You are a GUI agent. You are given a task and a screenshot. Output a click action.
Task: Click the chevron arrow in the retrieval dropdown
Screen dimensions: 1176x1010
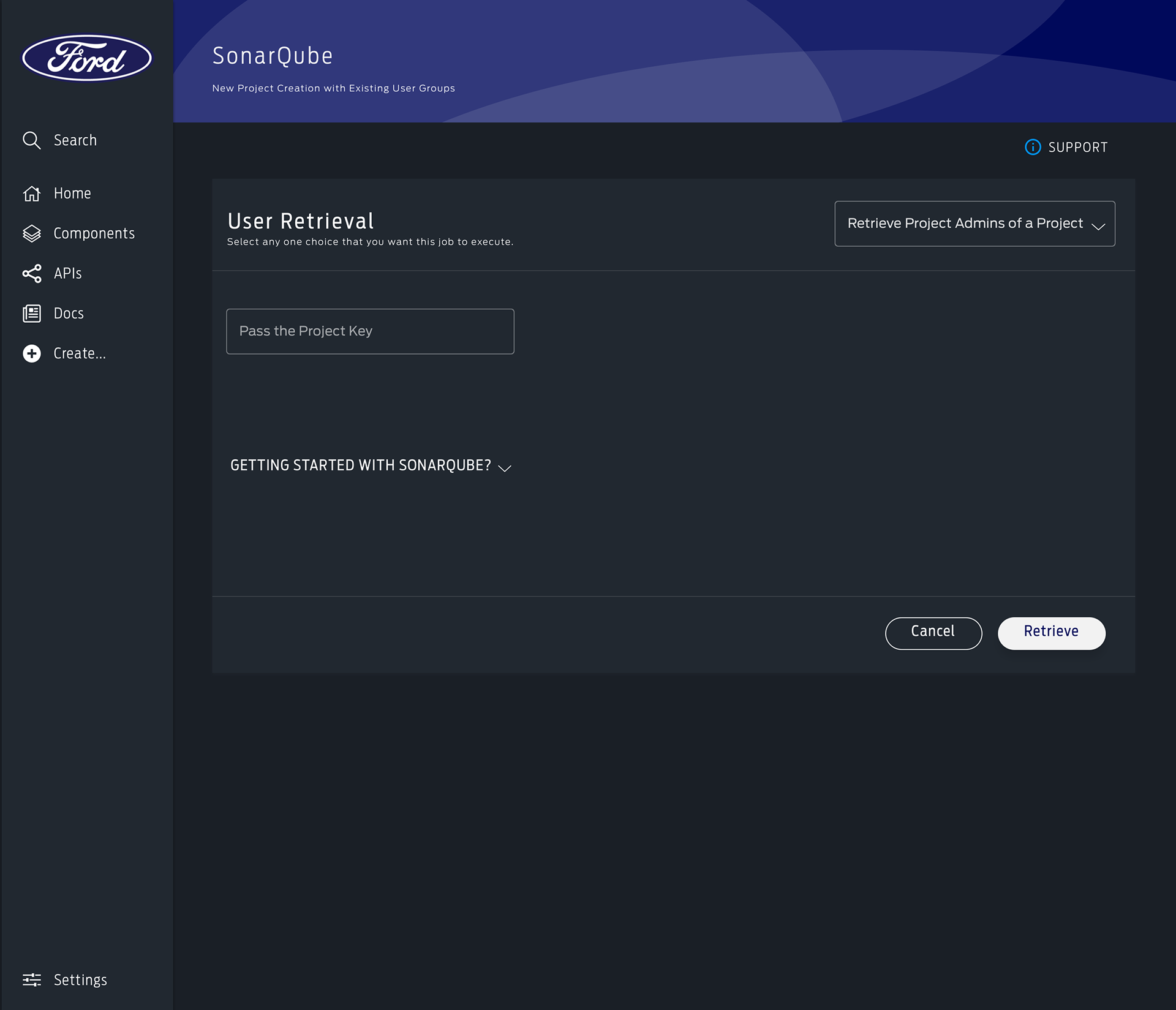click(1098, 226)
